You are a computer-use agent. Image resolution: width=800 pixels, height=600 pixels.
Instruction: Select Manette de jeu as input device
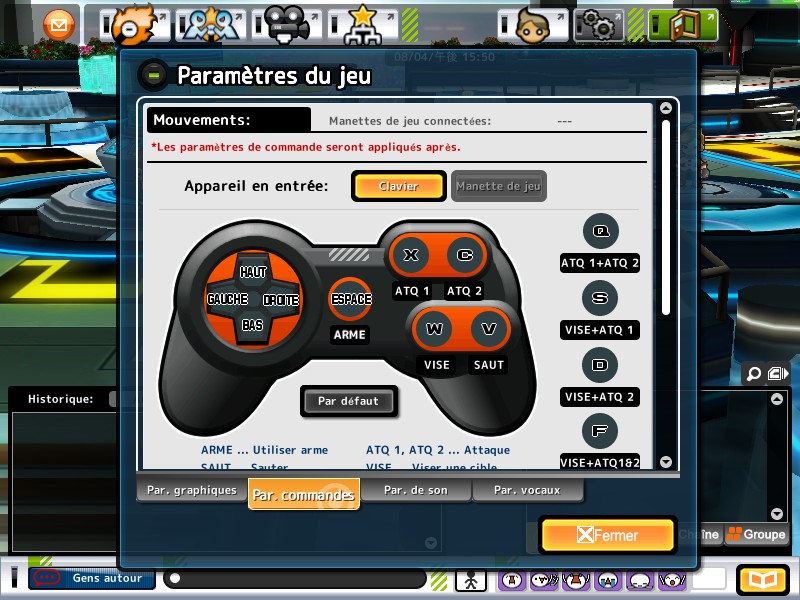pos(498,186)
